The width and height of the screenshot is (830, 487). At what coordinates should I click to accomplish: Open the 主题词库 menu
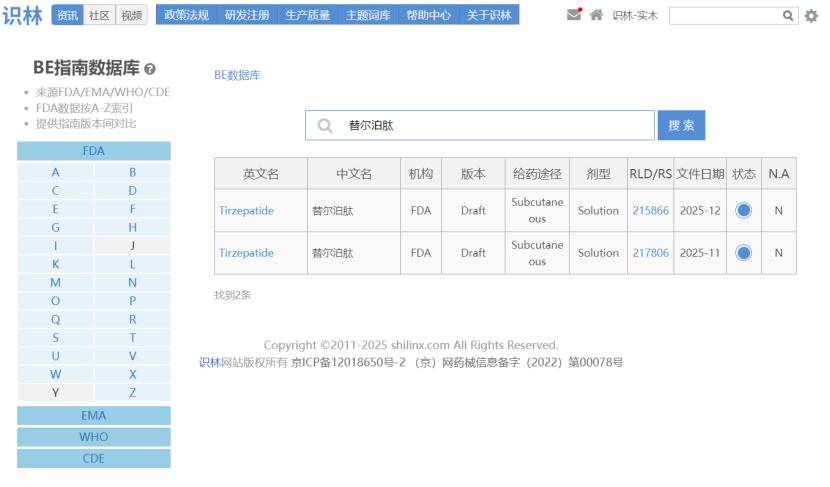tap(367, 15)
